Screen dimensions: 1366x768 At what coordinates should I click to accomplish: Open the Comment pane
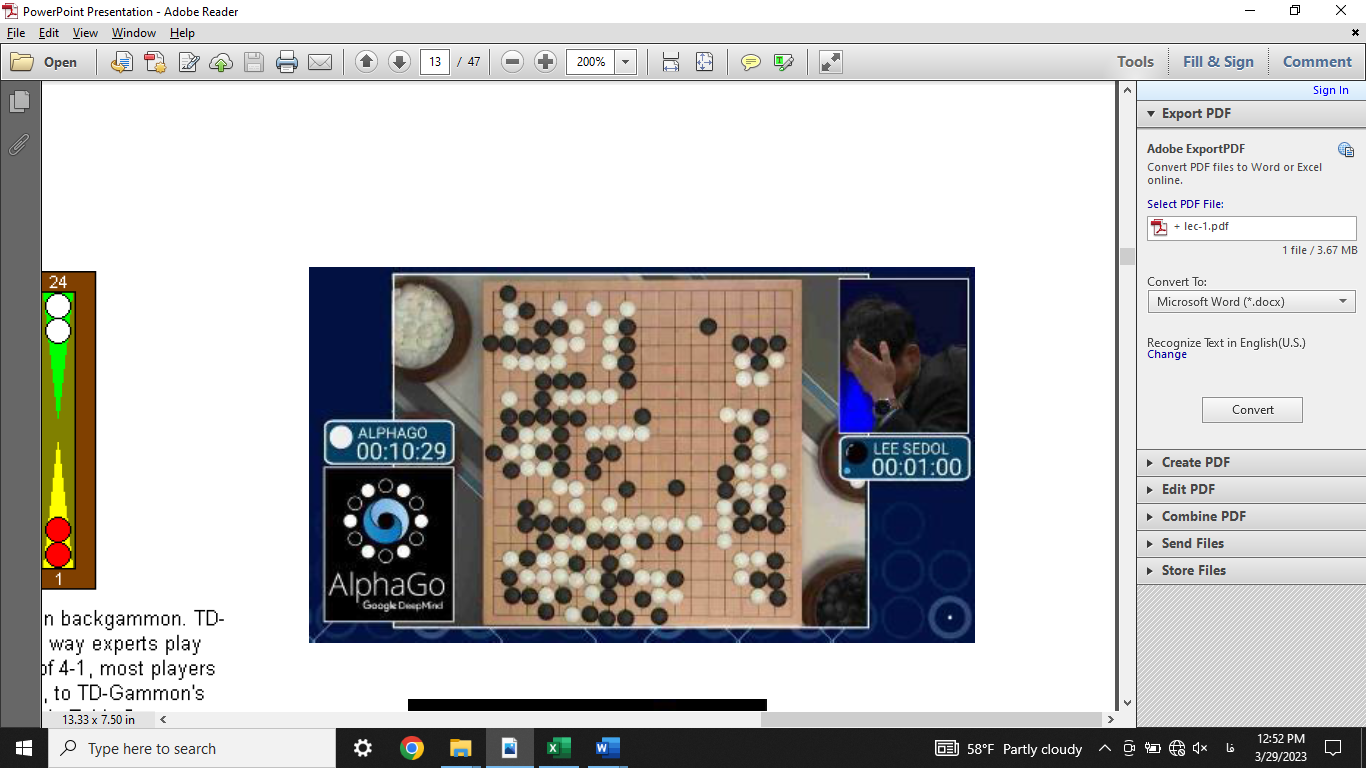pos(1317,62)
